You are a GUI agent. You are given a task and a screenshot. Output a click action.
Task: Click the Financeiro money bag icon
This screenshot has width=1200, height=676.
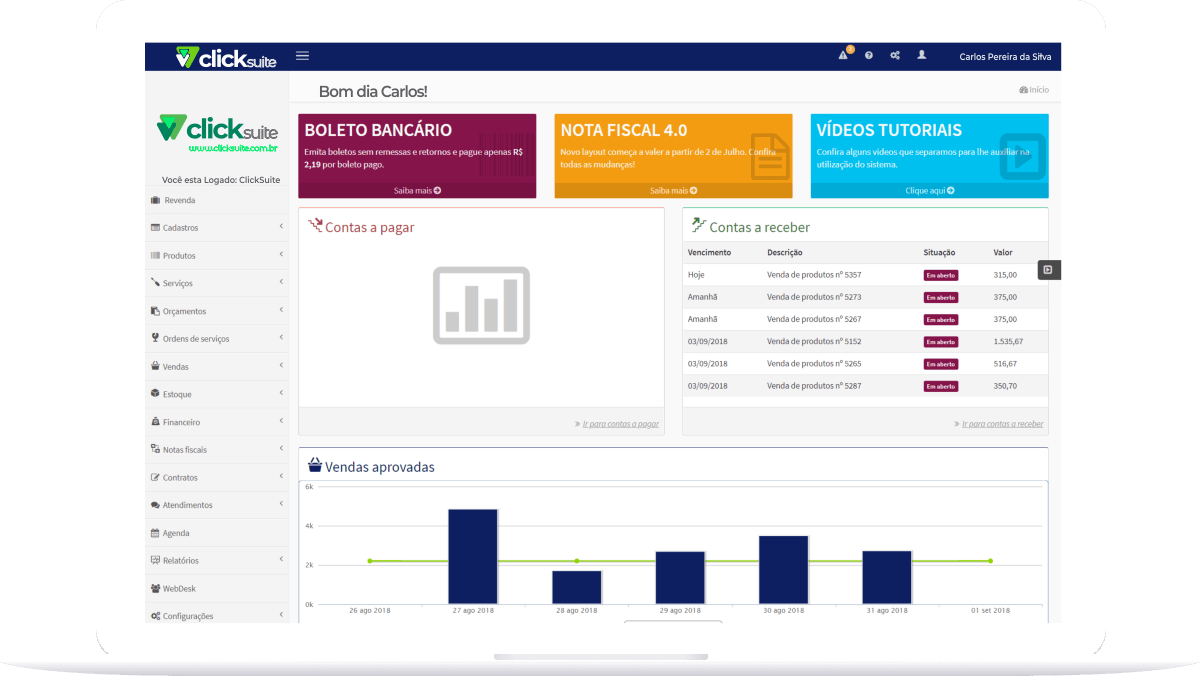pyautogui.click(x=155, y=422)
